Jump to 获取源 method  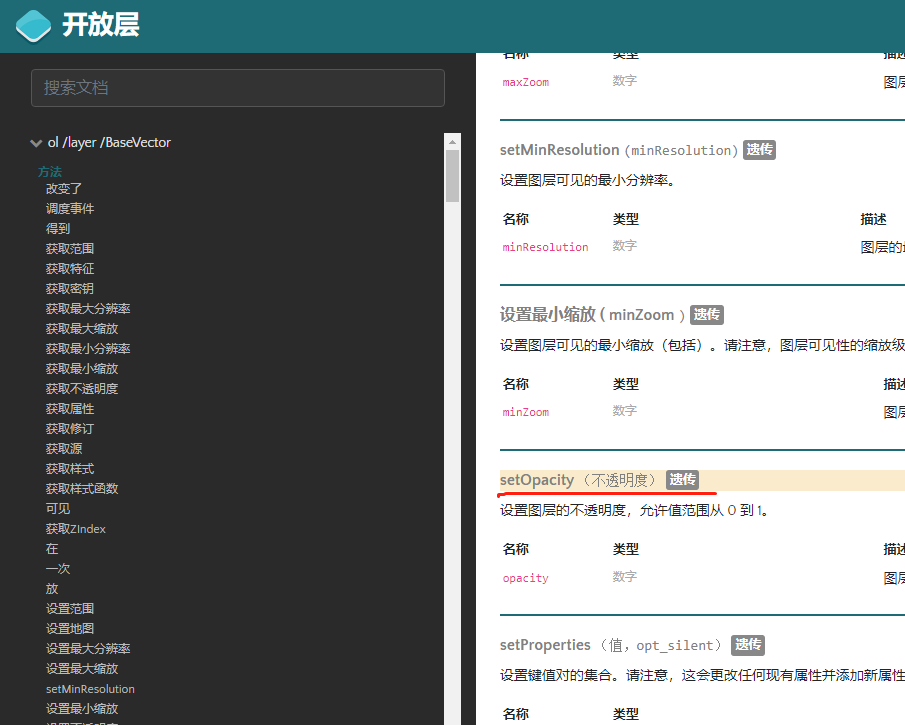coord(64,449)
